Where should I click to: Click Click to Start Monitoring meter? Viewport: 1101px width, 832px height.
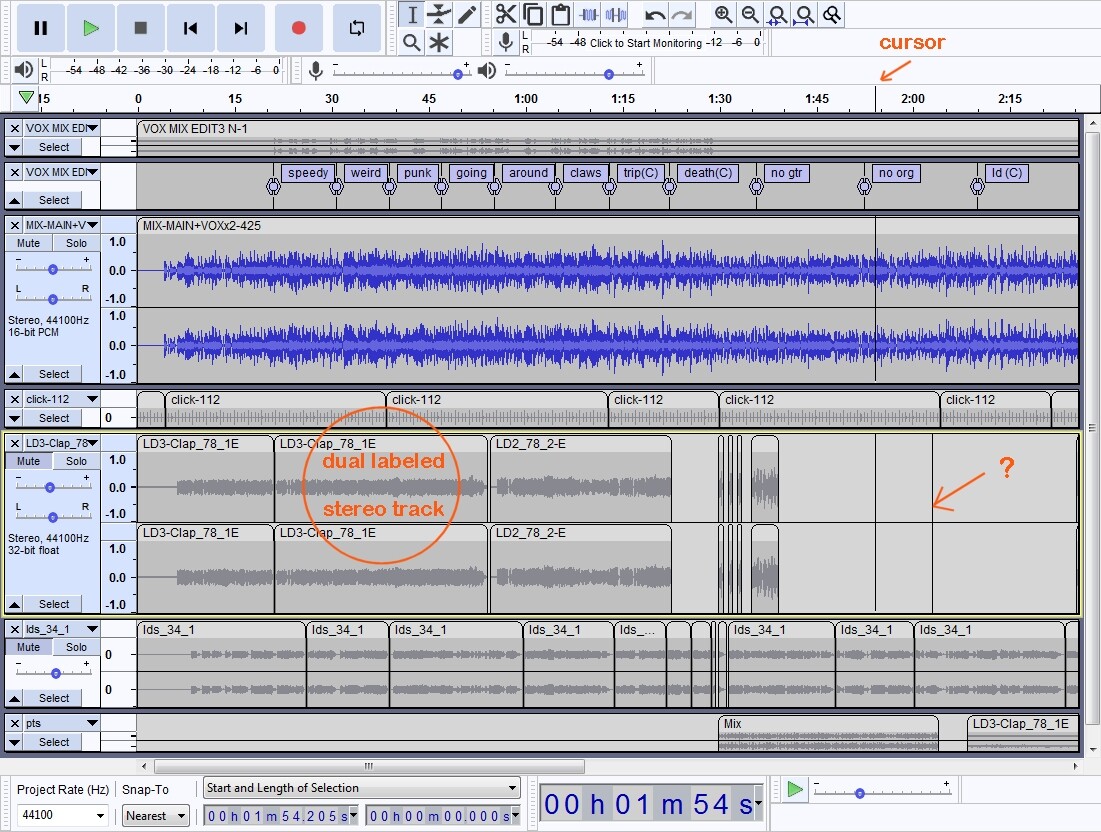coord(645,43)
